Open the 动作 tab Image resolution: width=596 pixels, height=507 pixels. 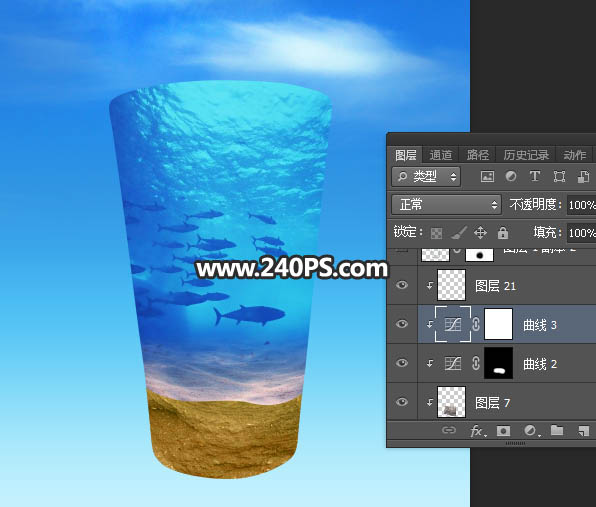(574, 155)
